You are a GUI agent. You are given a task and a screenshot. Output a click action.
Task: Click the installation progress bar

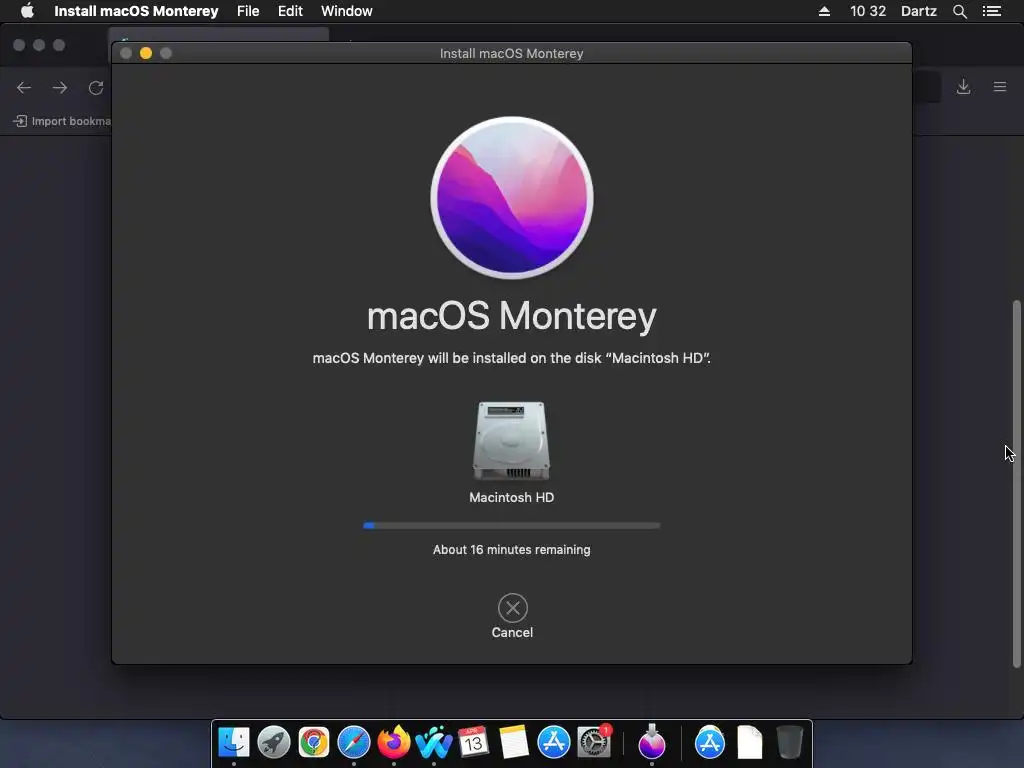511,525
